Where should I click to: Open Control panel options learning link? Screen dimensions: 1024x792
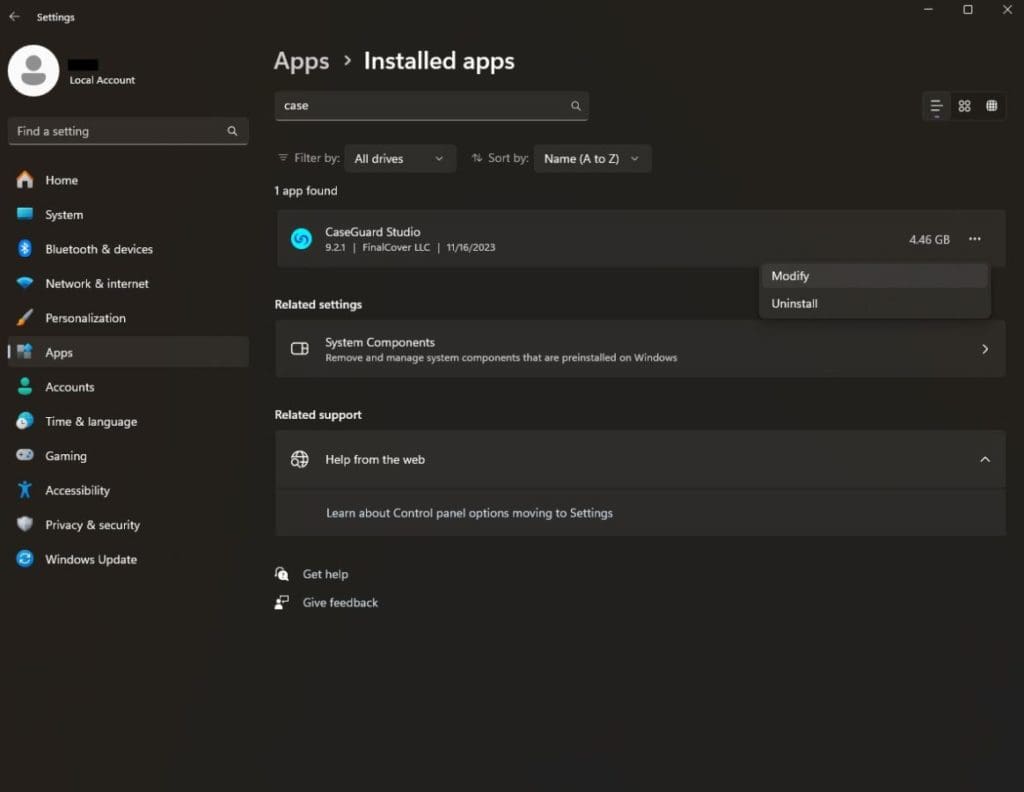point(469,513)
